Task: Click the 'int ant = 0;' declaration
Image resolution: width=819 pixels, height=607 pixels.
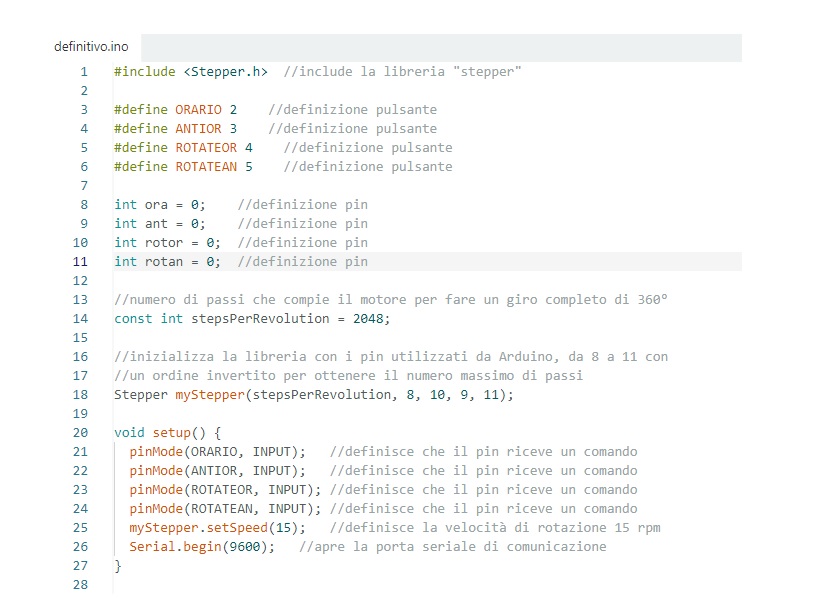Action: [x=160, y=224]
